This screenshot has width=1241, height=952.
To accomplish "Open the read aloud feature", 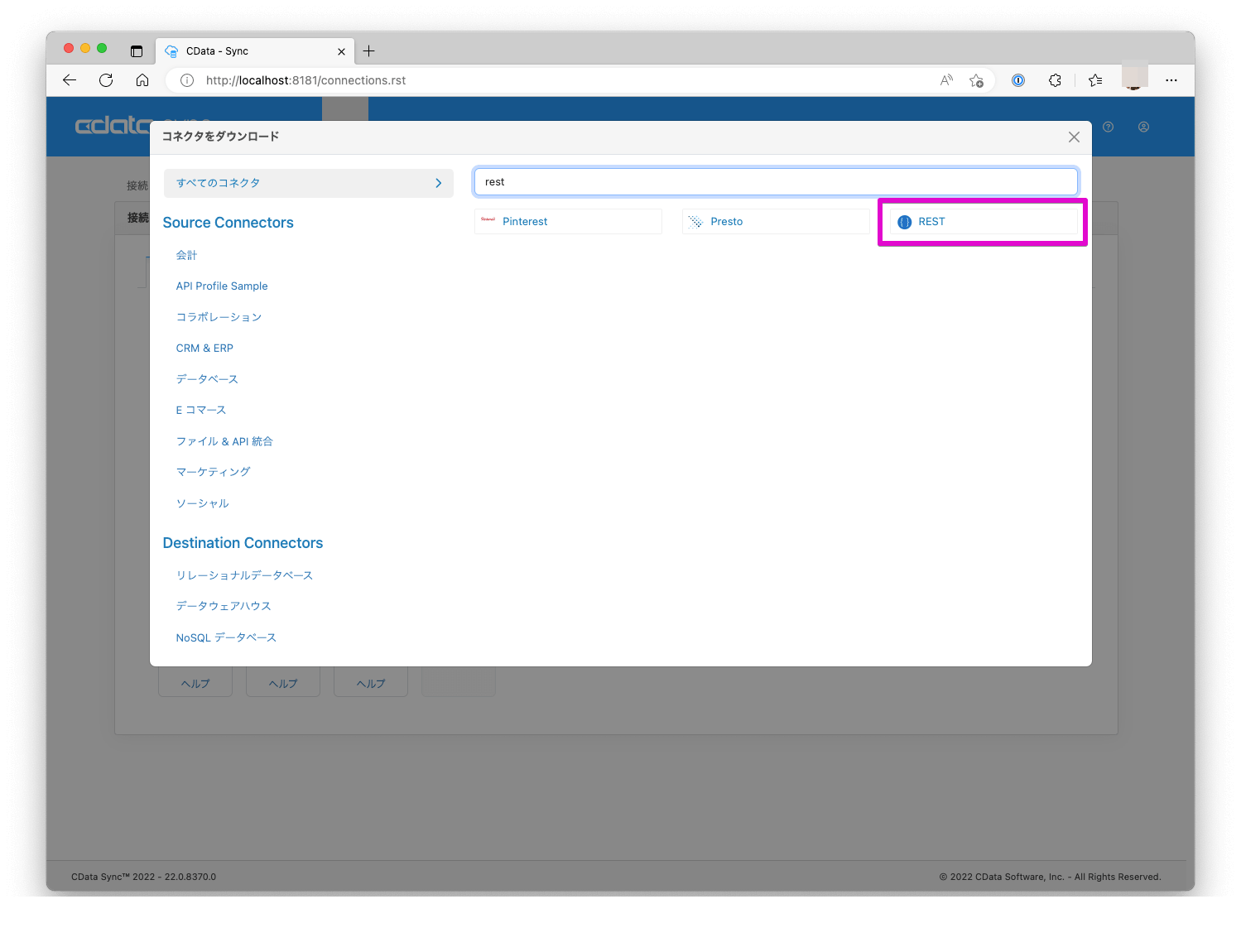I will [946, 80].
